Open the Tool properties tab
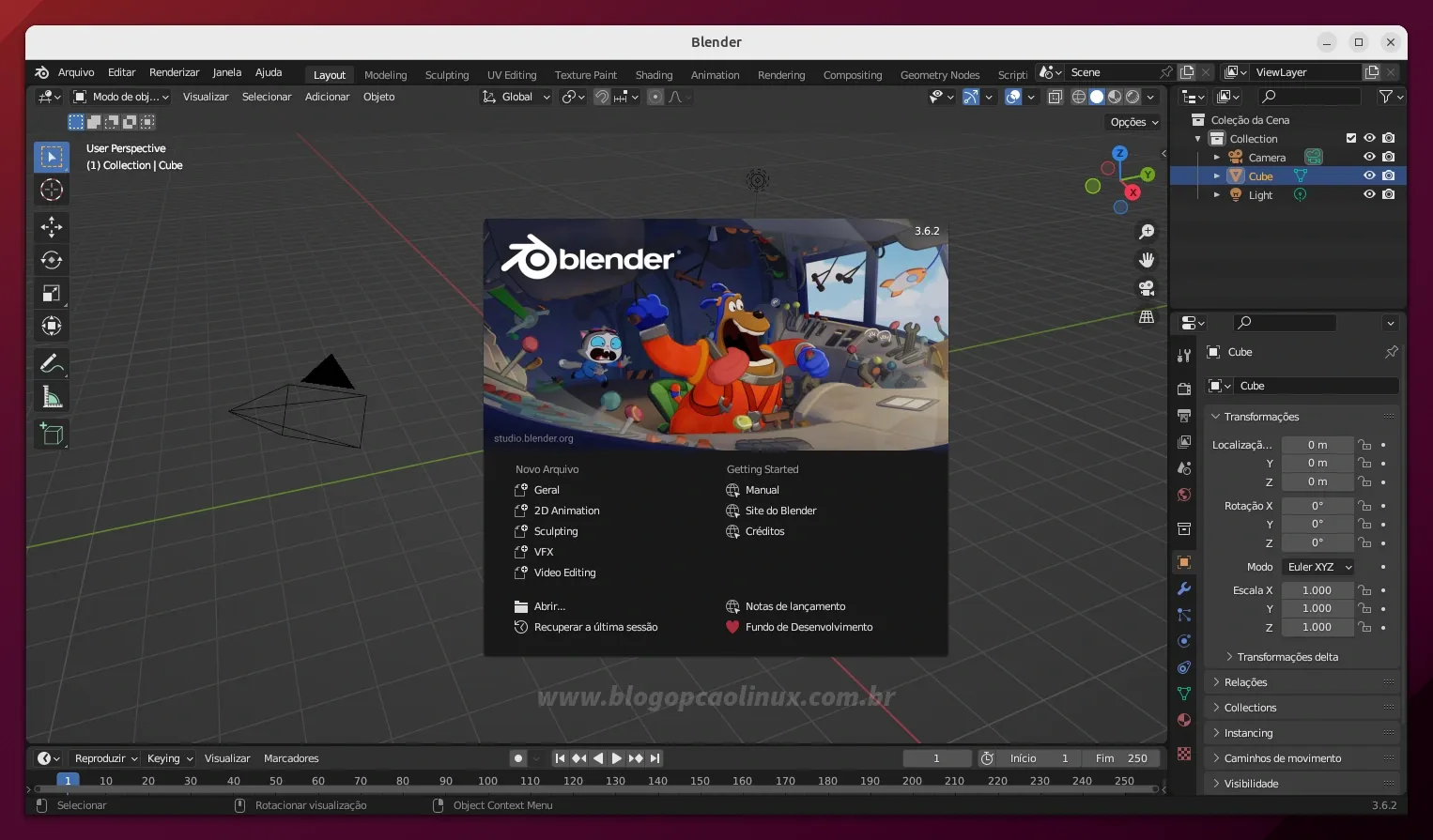This screenshot has height=840, width=1433. (1184, 355)
